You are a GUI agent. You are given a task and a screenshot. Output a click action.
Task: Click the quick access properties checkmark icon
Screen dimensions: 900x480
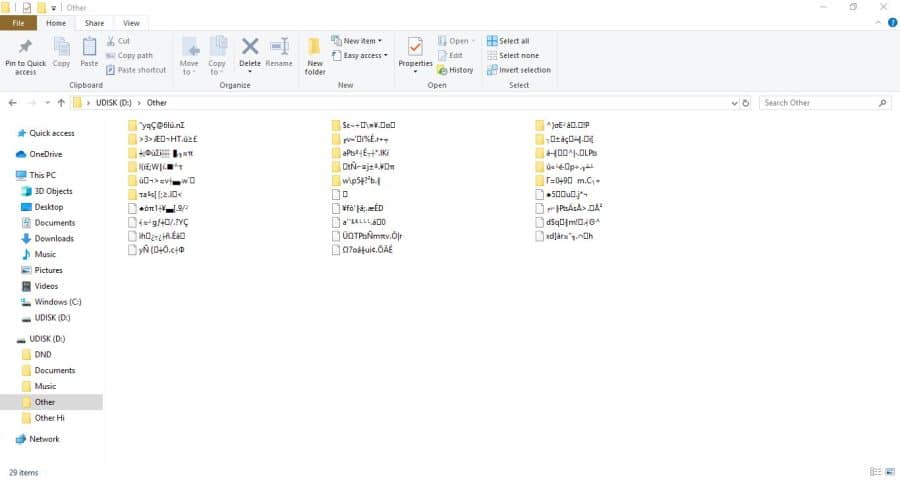tap(26, 7)
